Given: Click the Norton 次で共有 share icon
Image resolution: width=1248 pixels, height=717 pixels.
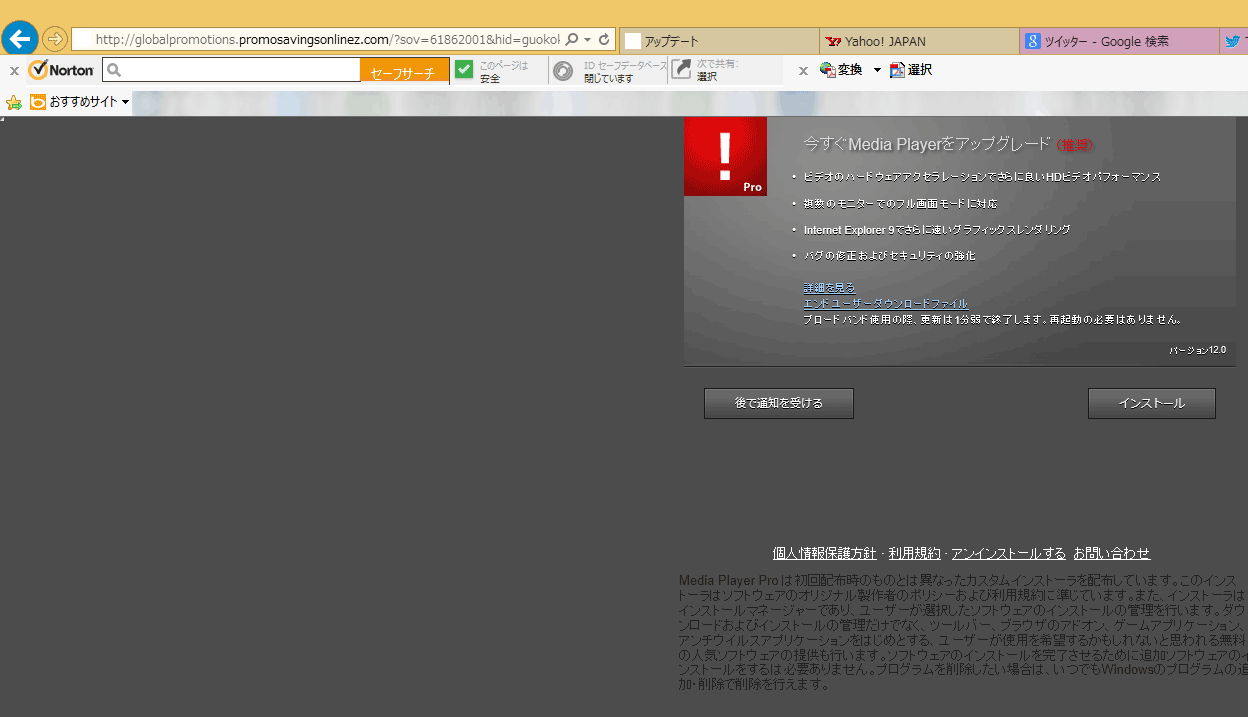Looking at the screenshot, I should [x=682, y=70].
